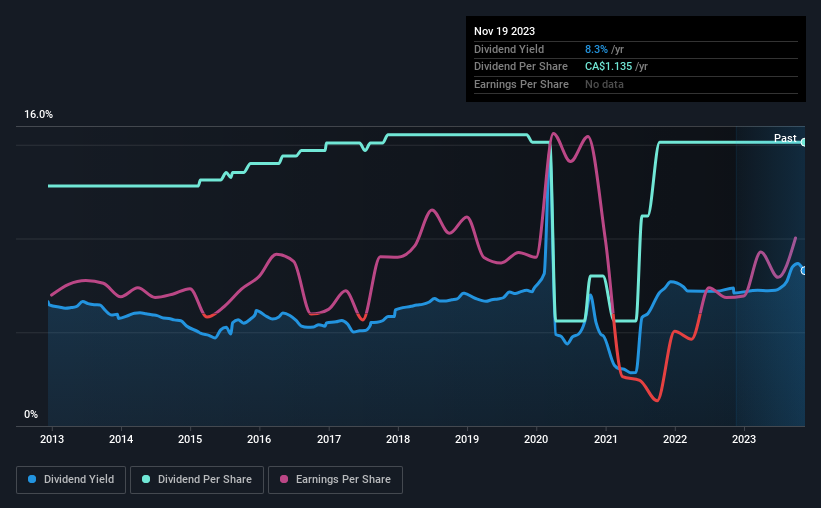Toggle the Earnings Per Share legend button
Screen dimensions: 821x508
335,480
